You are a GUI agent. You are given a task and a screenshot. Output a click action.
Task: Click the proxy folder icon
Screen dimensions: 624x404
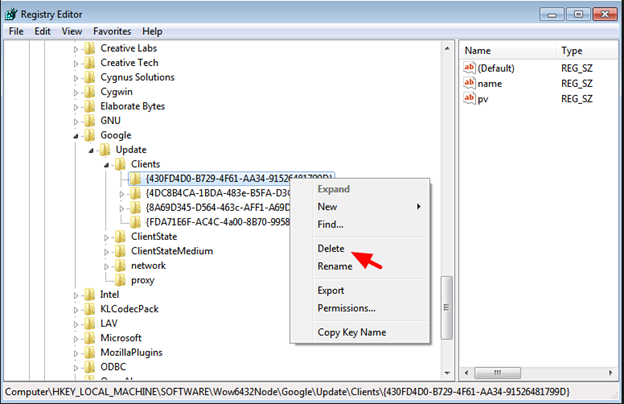[x=120, y=280]
